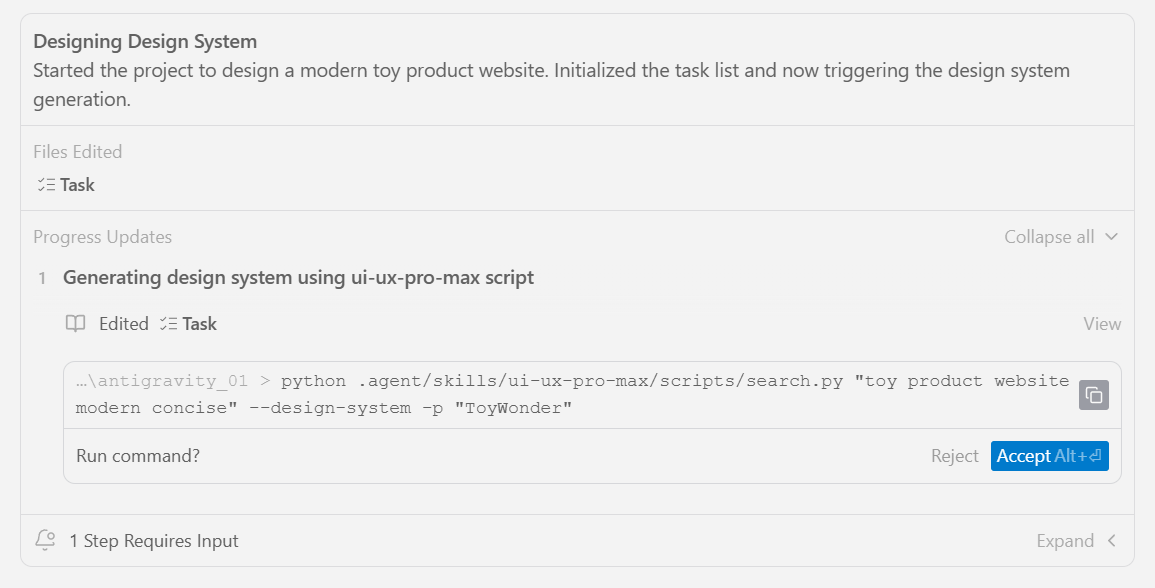1155x588 pixels.
Task: Click the 'Run command?' prompt text
Action: (138, 456)
